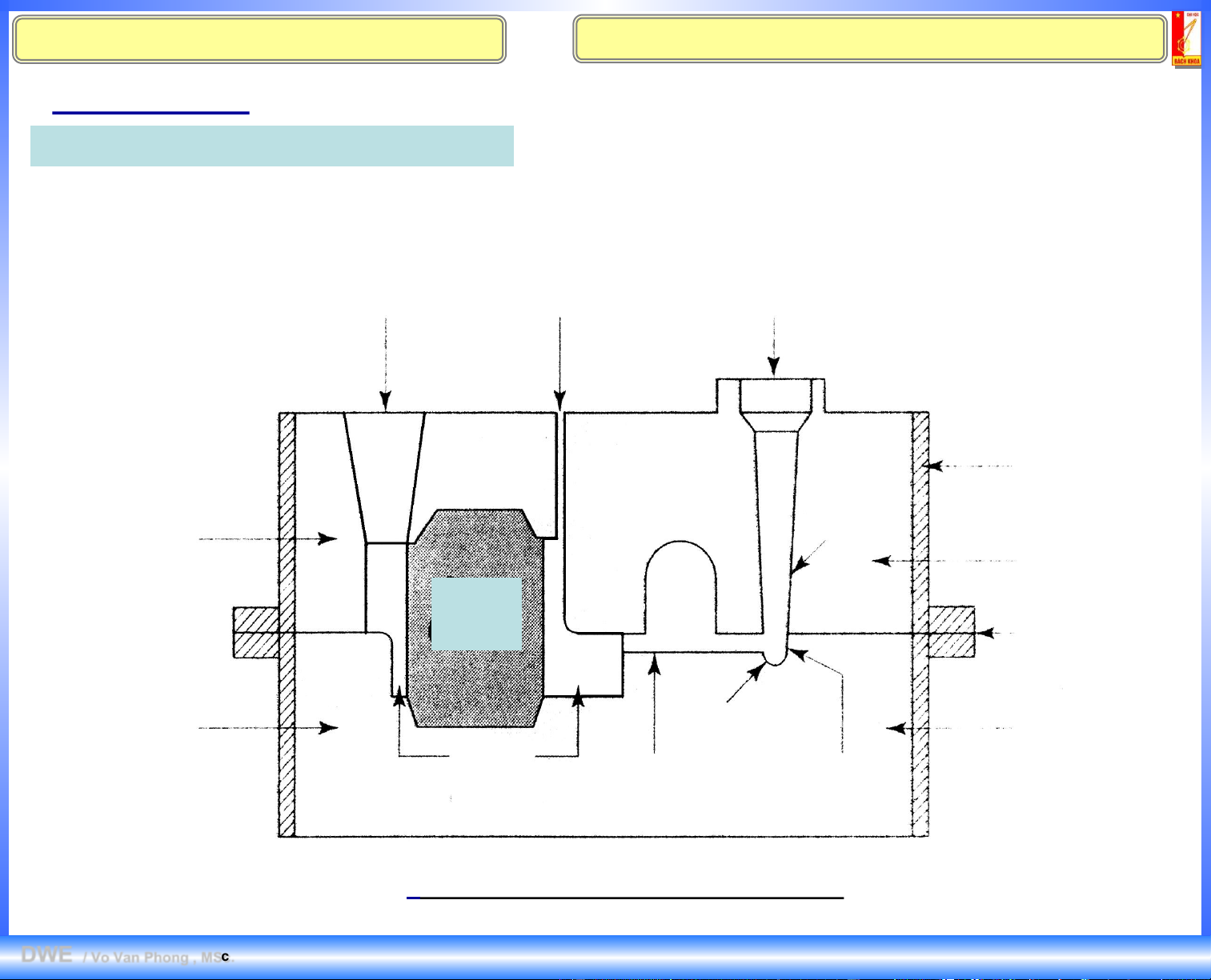Click the hatched left flange block
The image size is (1211, 980).
pos(255,632)
